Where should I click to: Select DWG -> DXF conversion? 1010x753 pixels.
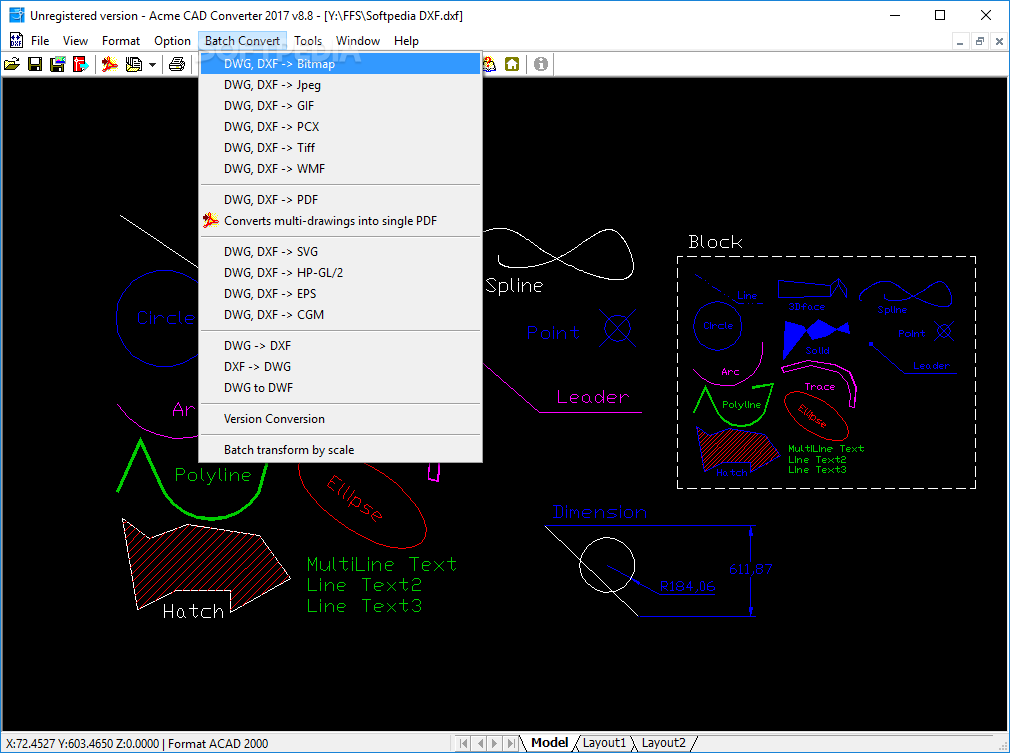tap(341, 346)
